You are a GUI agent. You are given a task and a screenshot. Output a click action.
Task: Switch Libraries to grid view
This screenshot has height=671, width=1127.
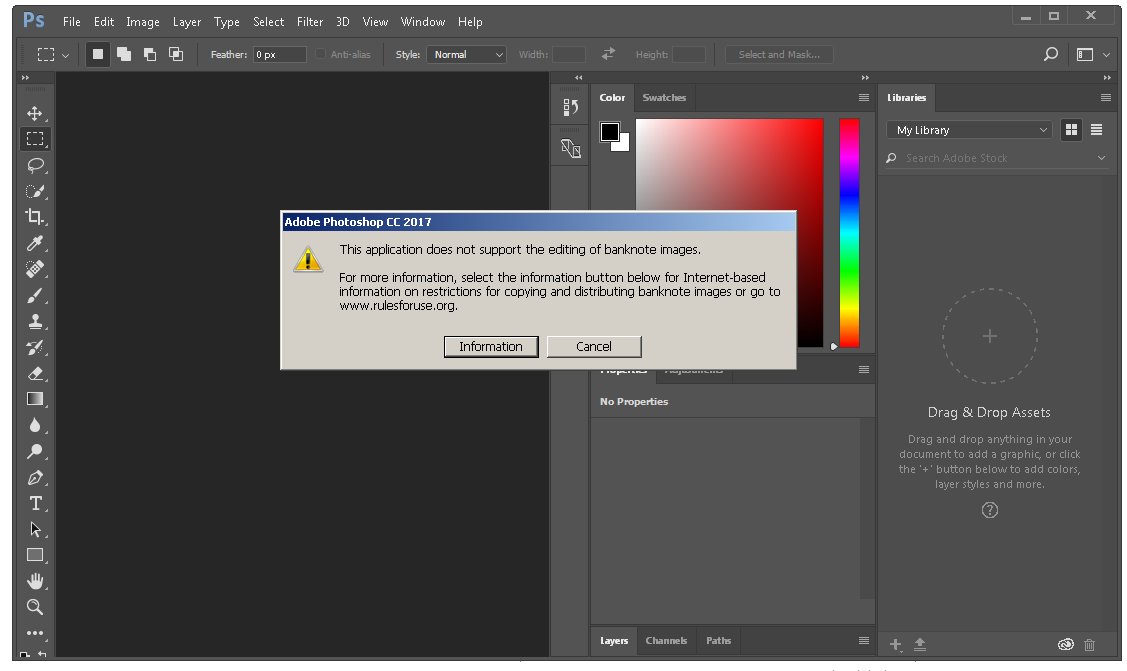tap(1071, 130)
